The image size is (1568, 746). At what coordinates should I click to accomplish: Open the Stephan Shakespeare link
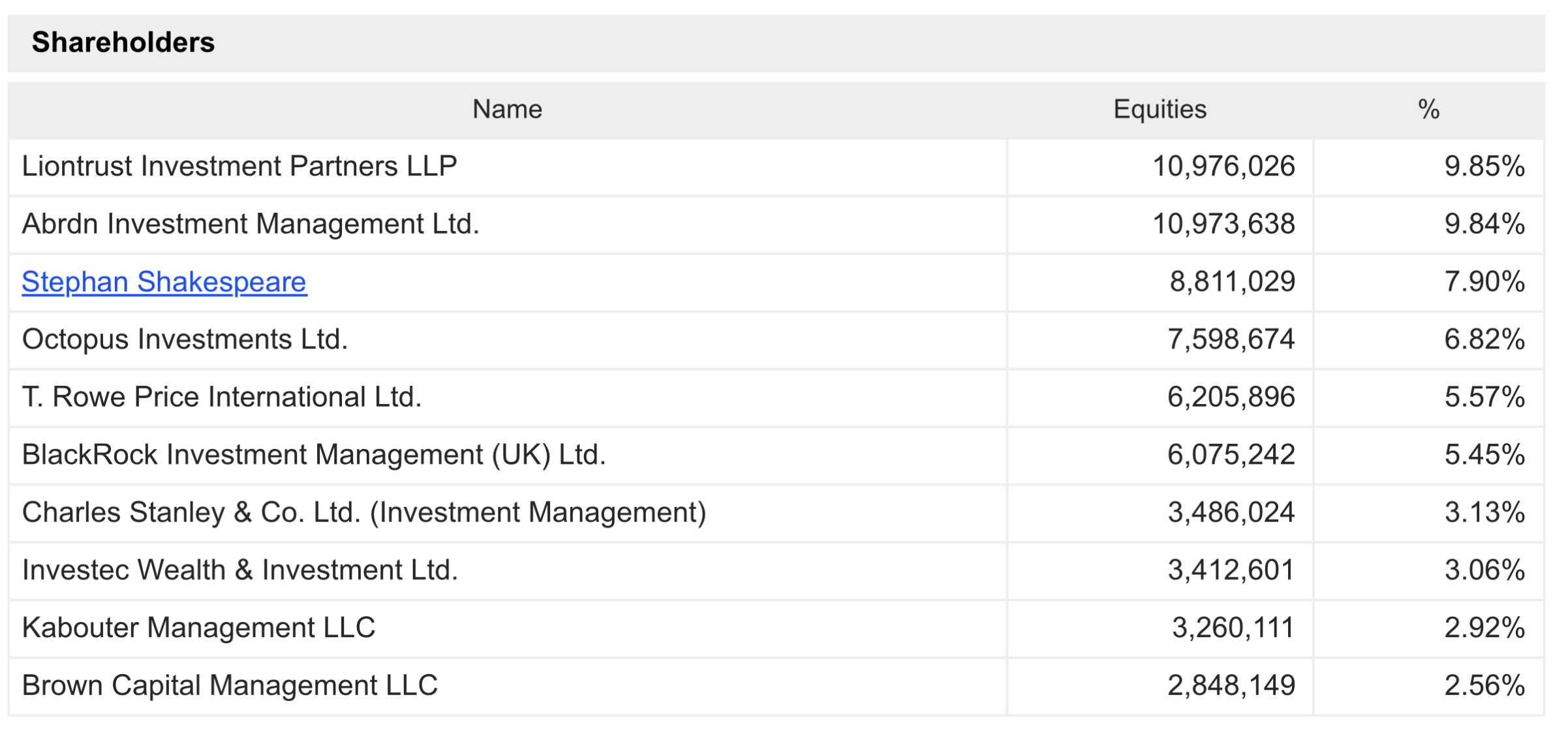click(x=164, y=282)
